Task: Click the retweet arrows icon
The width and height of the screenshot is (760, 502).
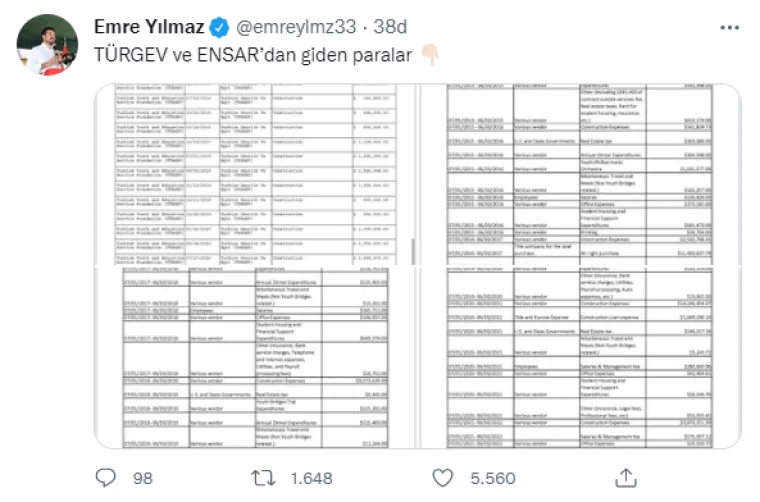Action: [x=263, y=478]
